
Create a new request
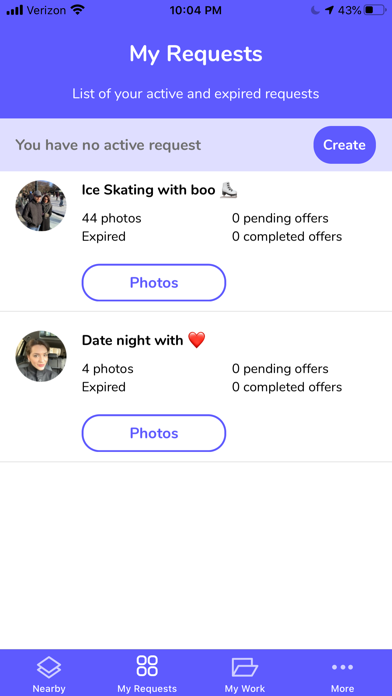click(x=344, y=145)
